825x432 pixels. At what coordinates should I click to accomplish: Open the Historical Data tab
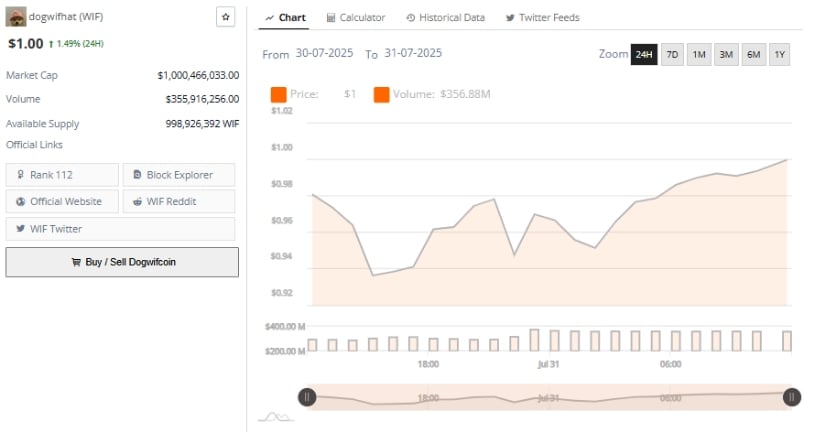tap(446, 18)
